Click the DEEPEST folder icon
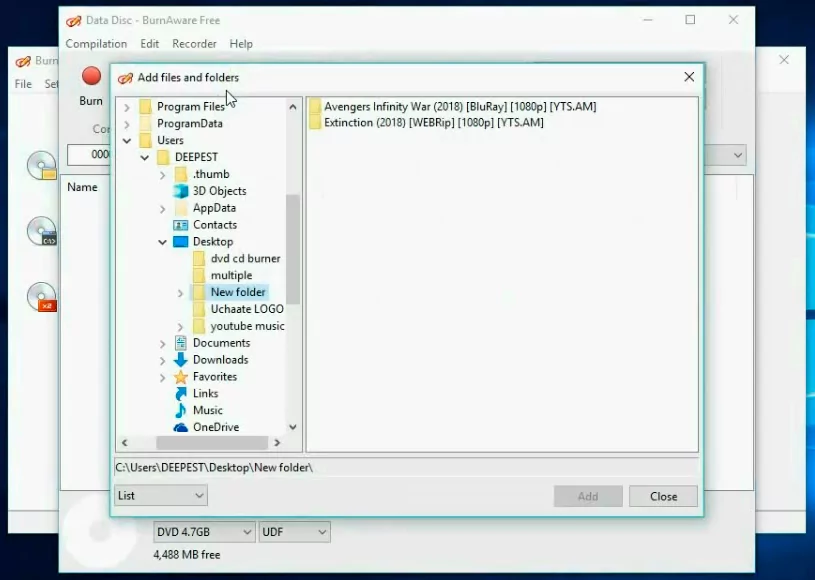The width and height of the screenshot is (815, 580). point(163,157)
